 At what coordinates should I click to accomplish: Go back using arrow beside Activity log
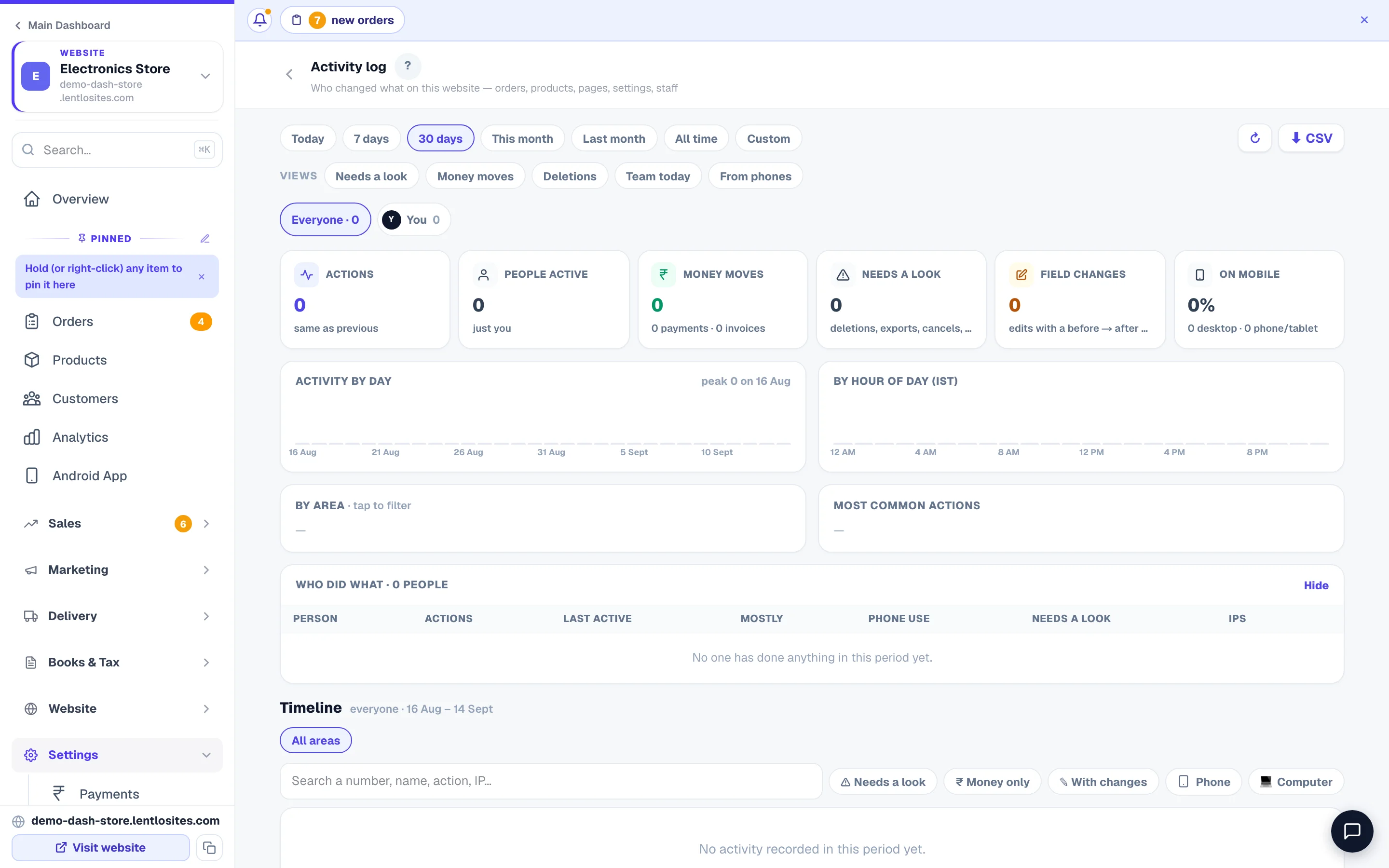point(289,75)
